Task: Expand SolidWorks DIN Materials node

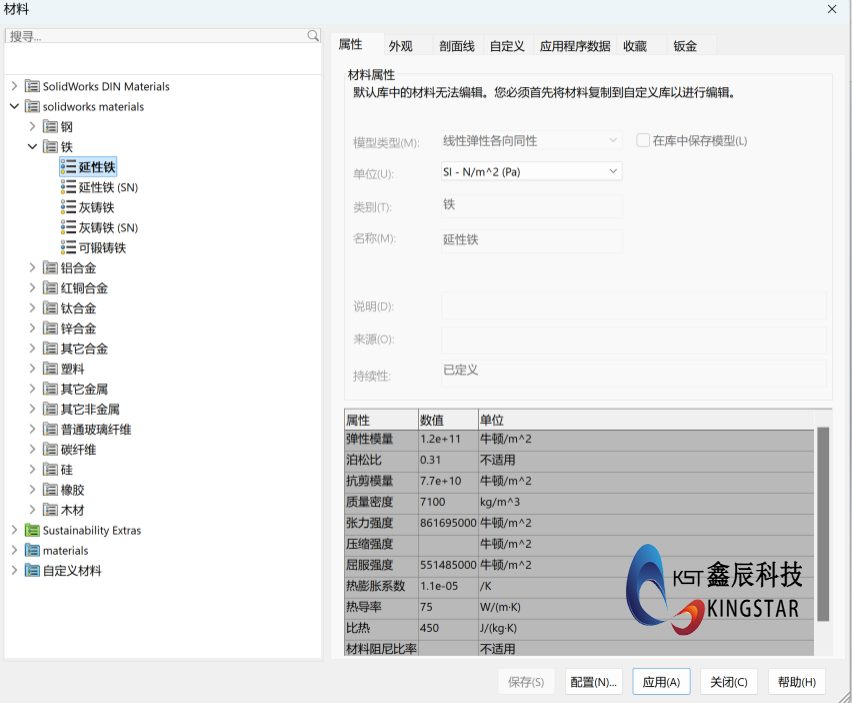Action: 14,86
